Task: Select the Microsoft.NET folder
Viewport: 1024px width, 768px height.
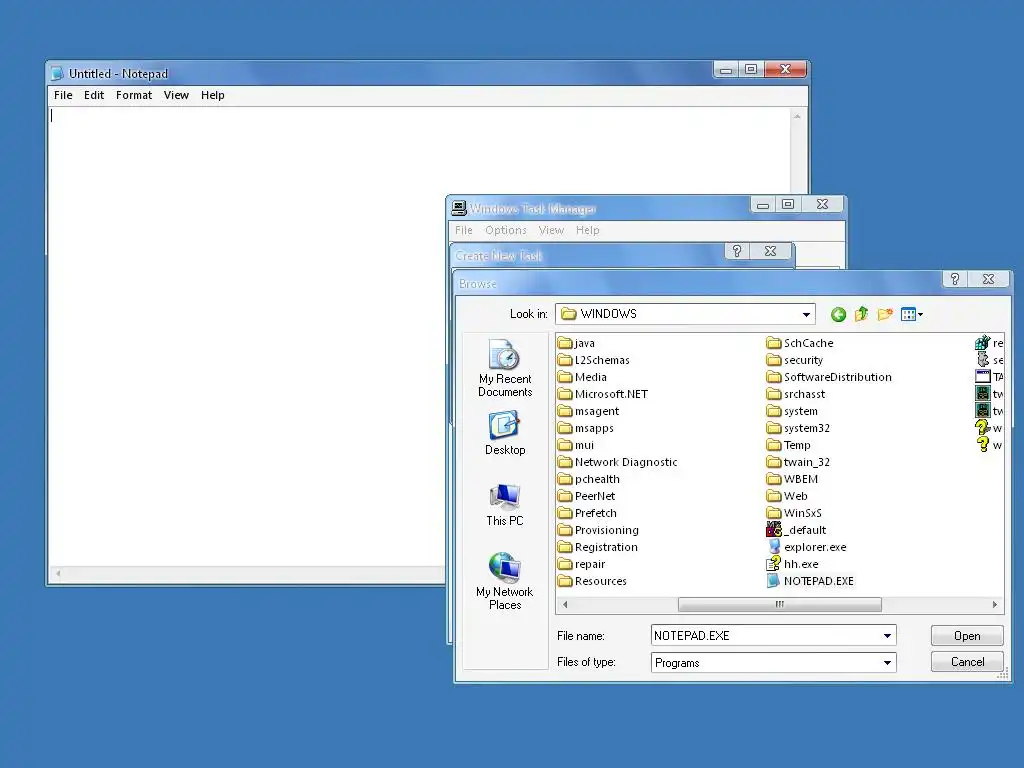Action: click(603, 394)
